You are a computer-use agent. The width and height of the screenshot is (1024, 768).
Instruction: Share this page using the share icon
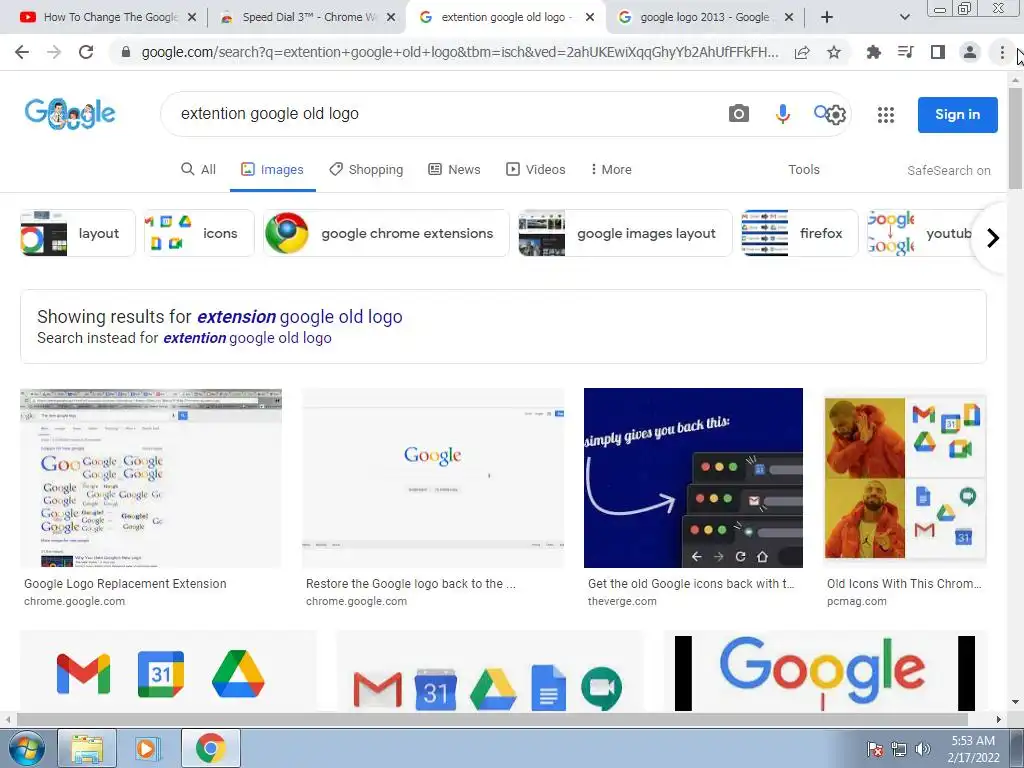802,52
